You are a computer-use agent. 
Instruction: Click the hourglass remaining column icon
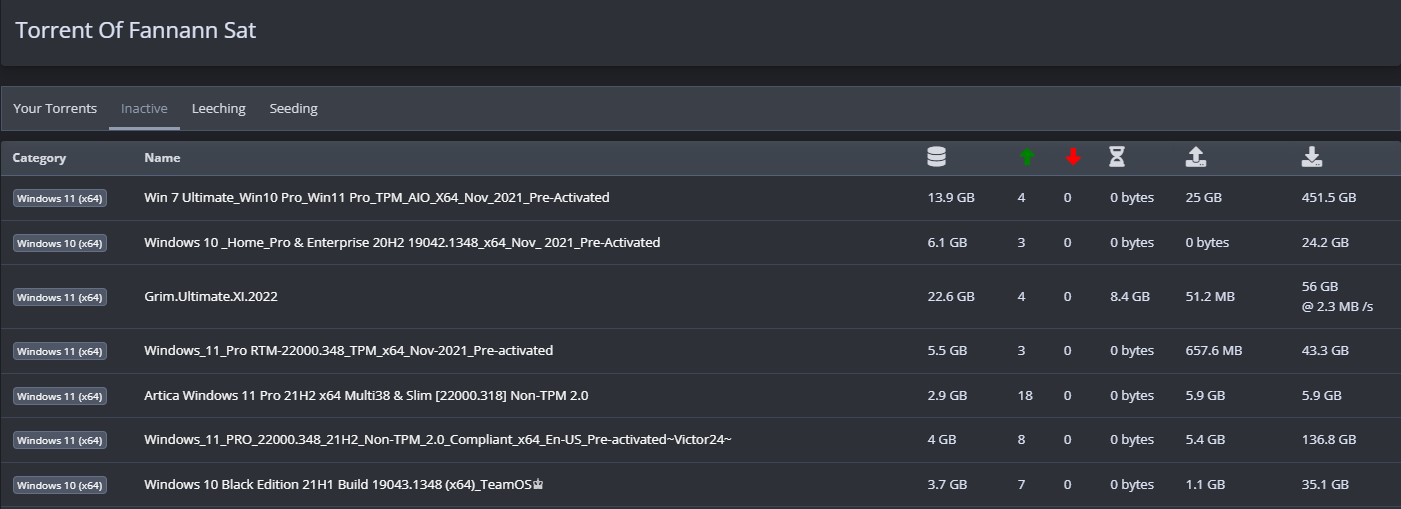pos(1117,157)
